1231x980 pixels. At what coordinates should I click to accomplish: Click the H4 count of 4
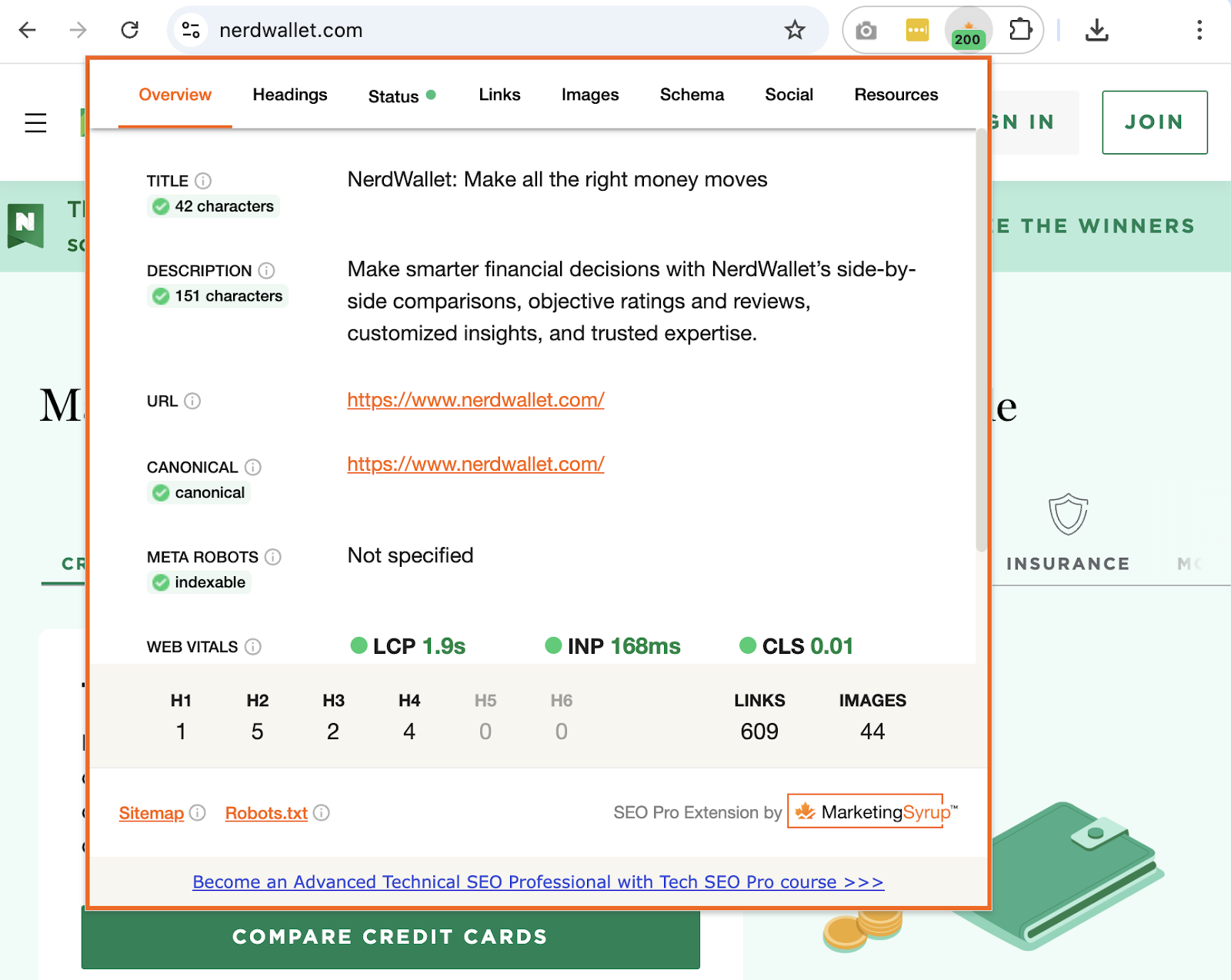coord(409,732)
